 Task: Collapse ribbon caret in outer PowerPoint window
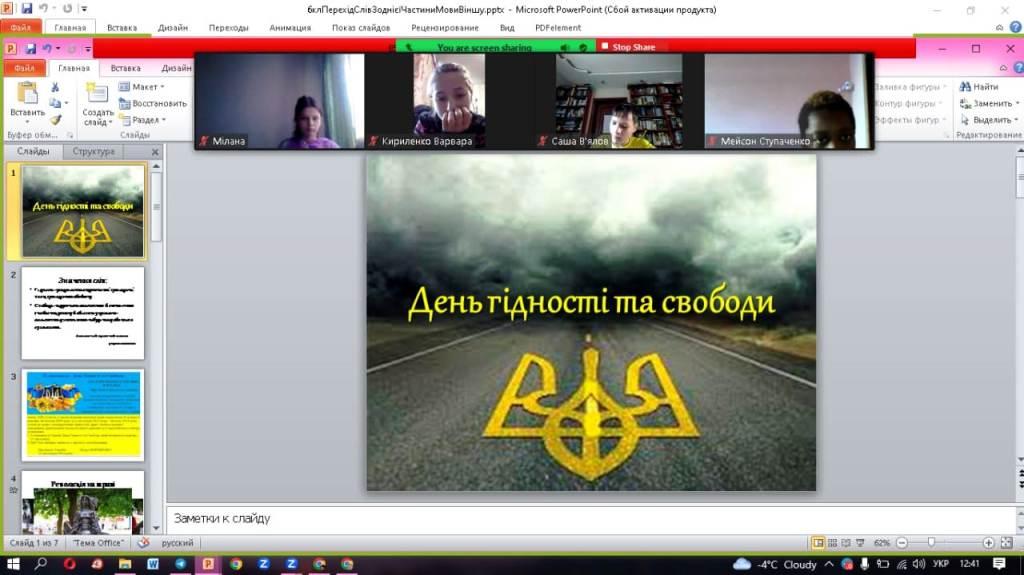coord(999,27)
